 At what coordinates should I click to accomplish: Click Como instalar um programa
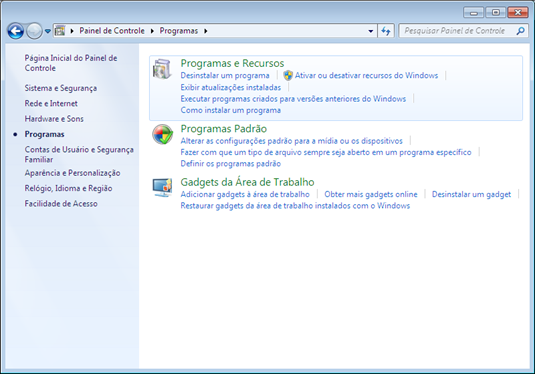(x=231, y=110)
